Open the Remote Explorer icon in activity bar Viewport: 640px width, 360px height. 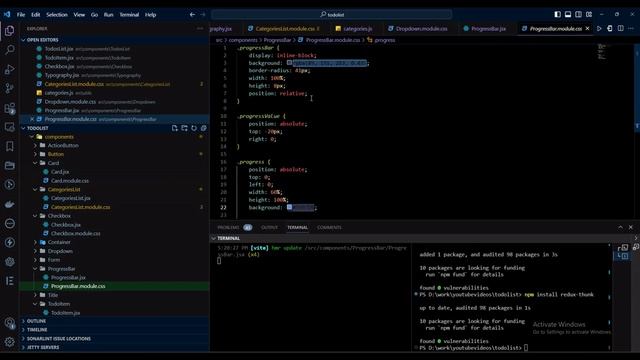click(10, 127)
